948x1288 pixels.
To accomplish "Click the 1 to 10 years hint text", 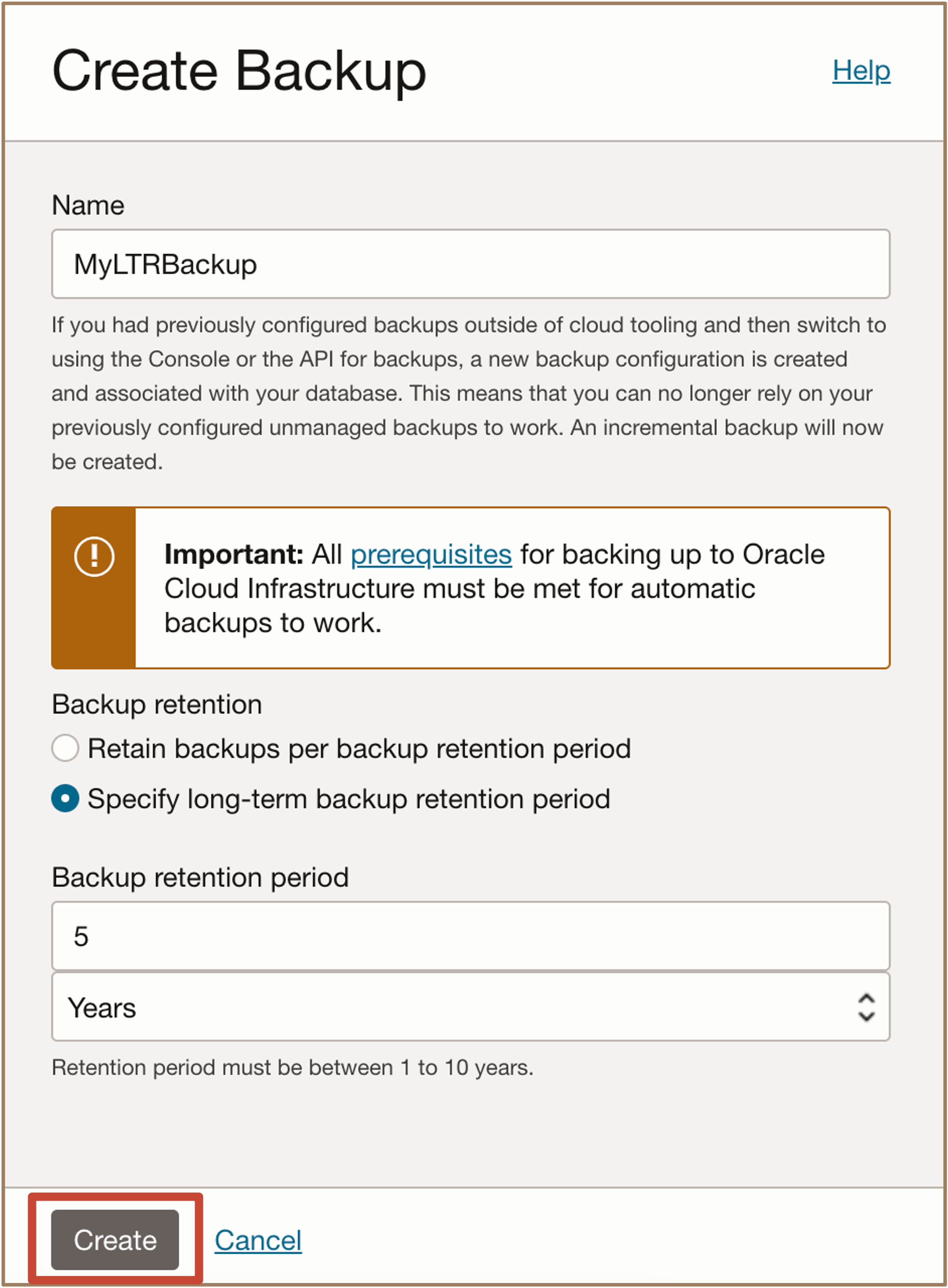I will point(292,1068).
